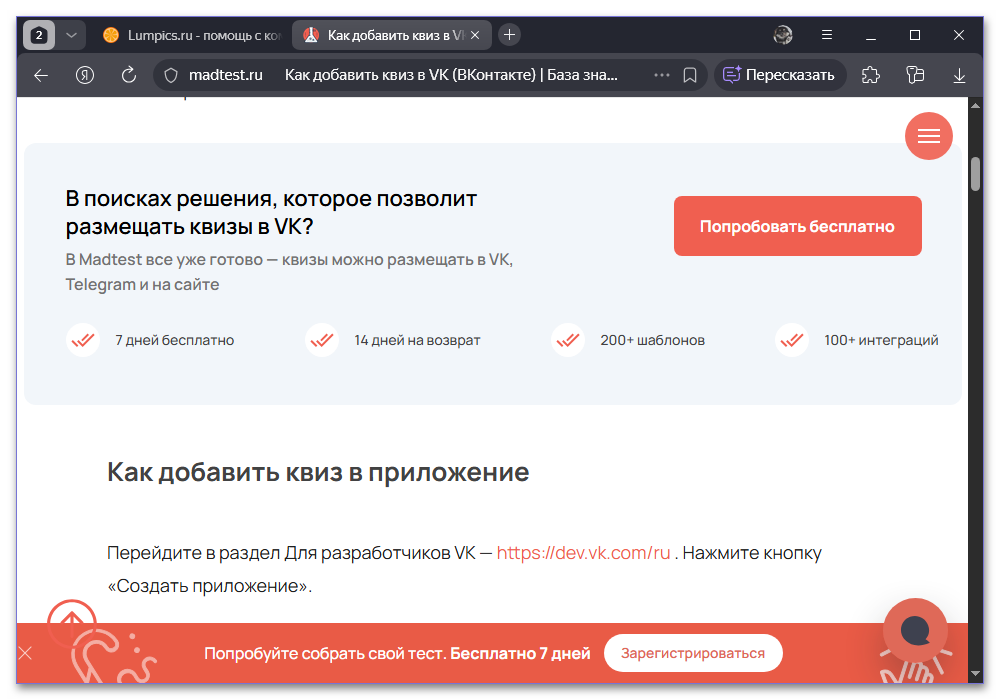Image resolution: width=1000 pixels, height=700 pixels.
Task: Click the checkmark icon beside '14 дней на возврат'
Action: click(322, 340)
